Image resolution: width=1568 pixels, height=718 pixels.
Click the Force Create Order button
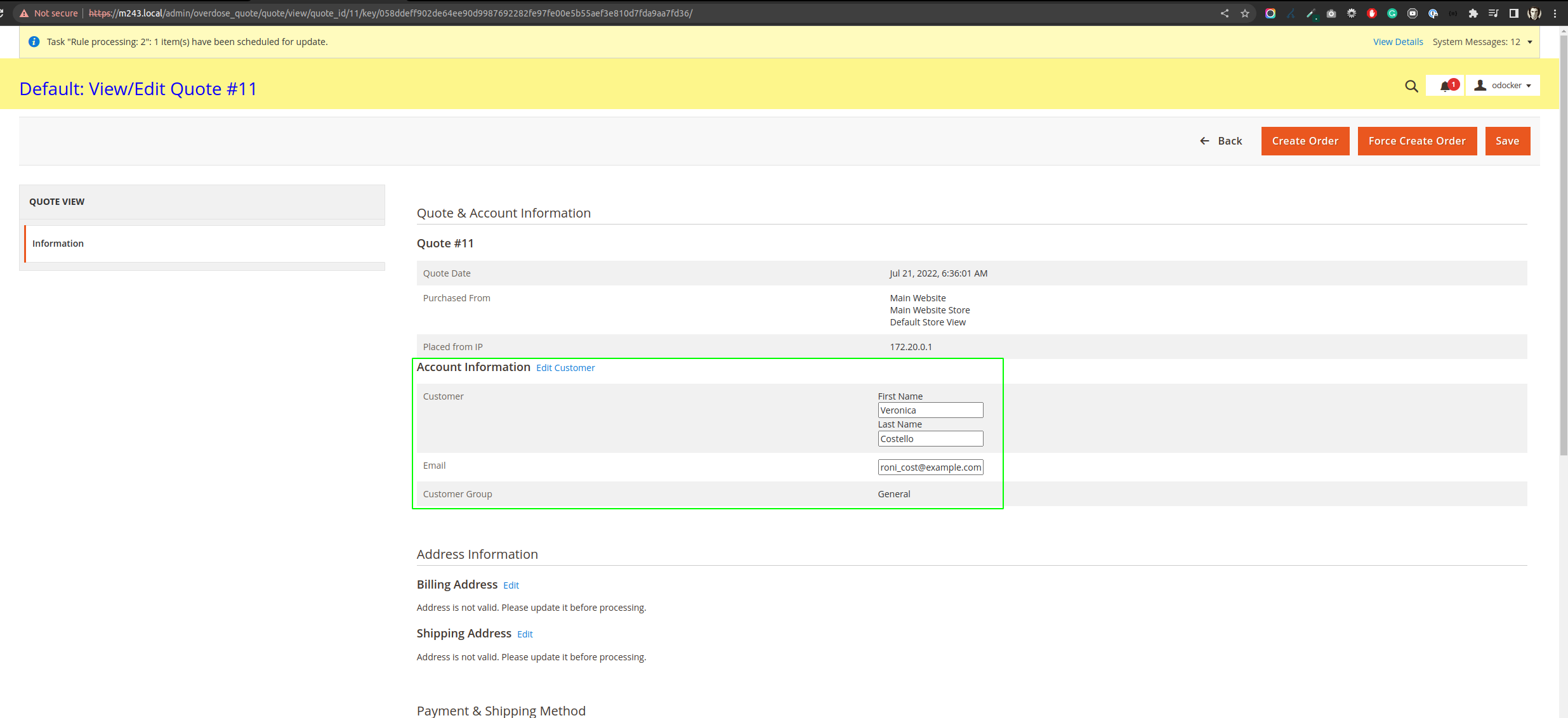click(x=1417, y=141)
